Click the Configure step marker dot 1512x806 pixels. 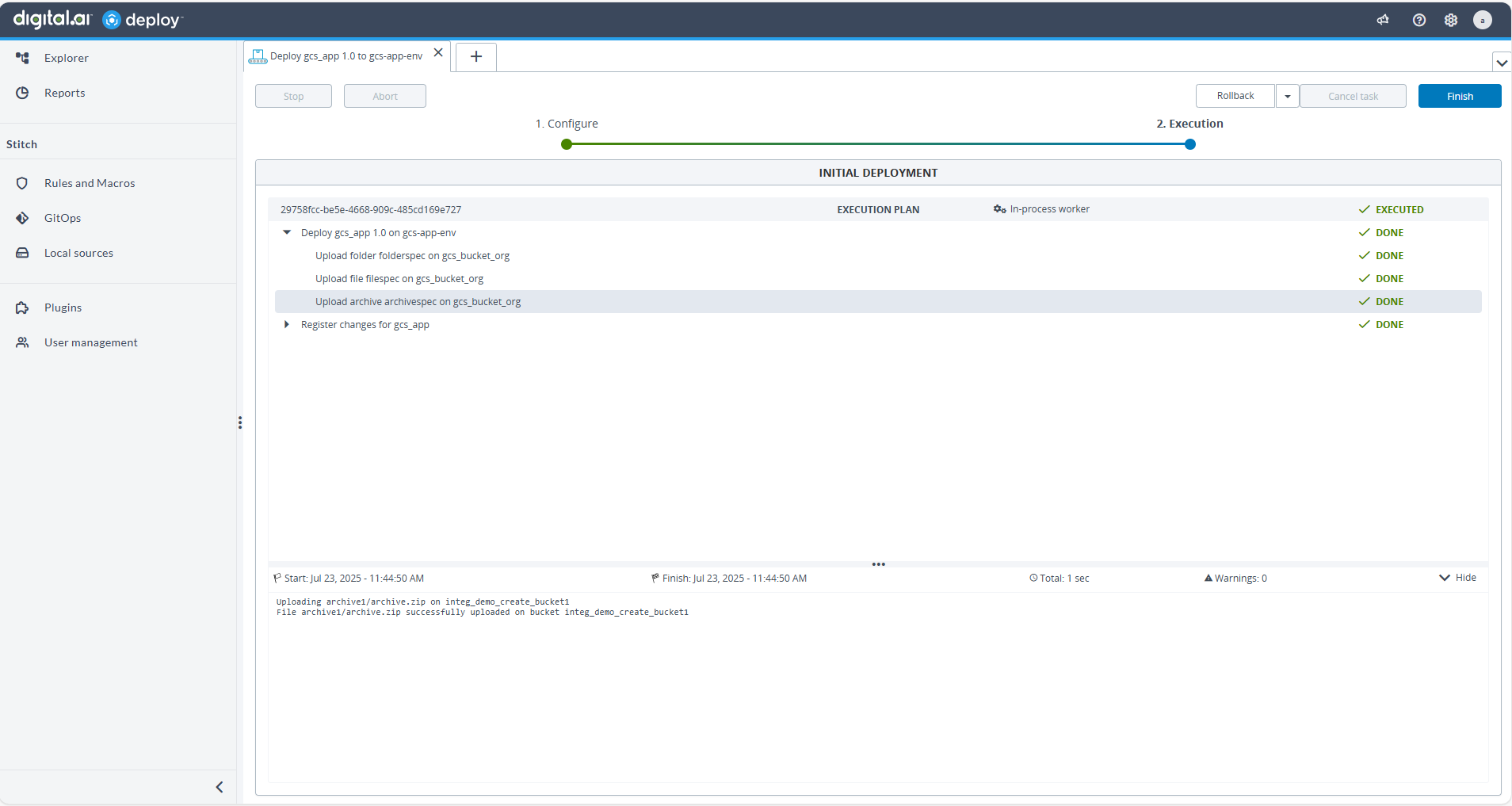pos(567,144)
